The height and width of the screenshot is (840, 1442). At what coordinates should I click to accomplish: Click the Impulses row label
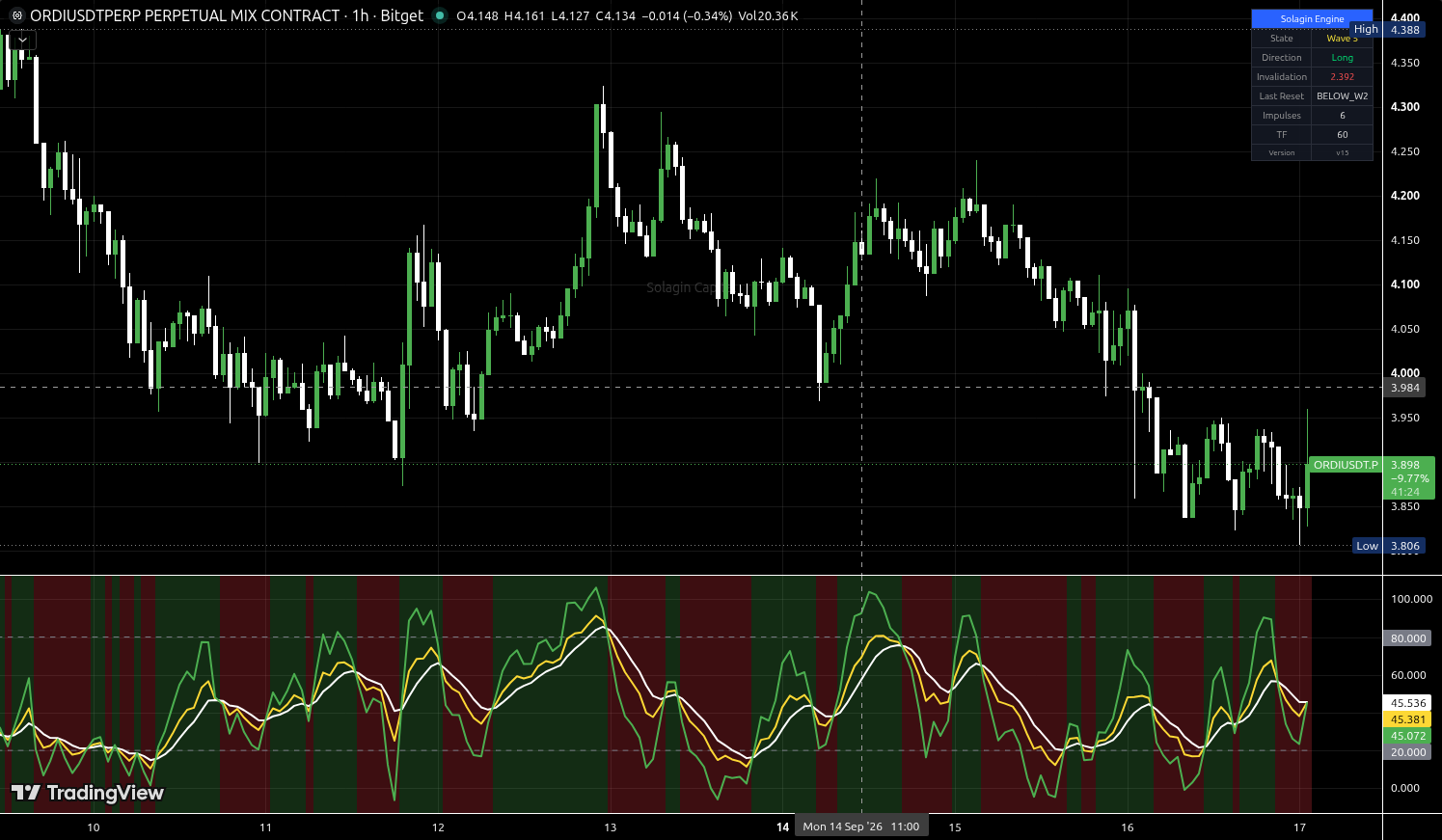(x=1282, y=116)
